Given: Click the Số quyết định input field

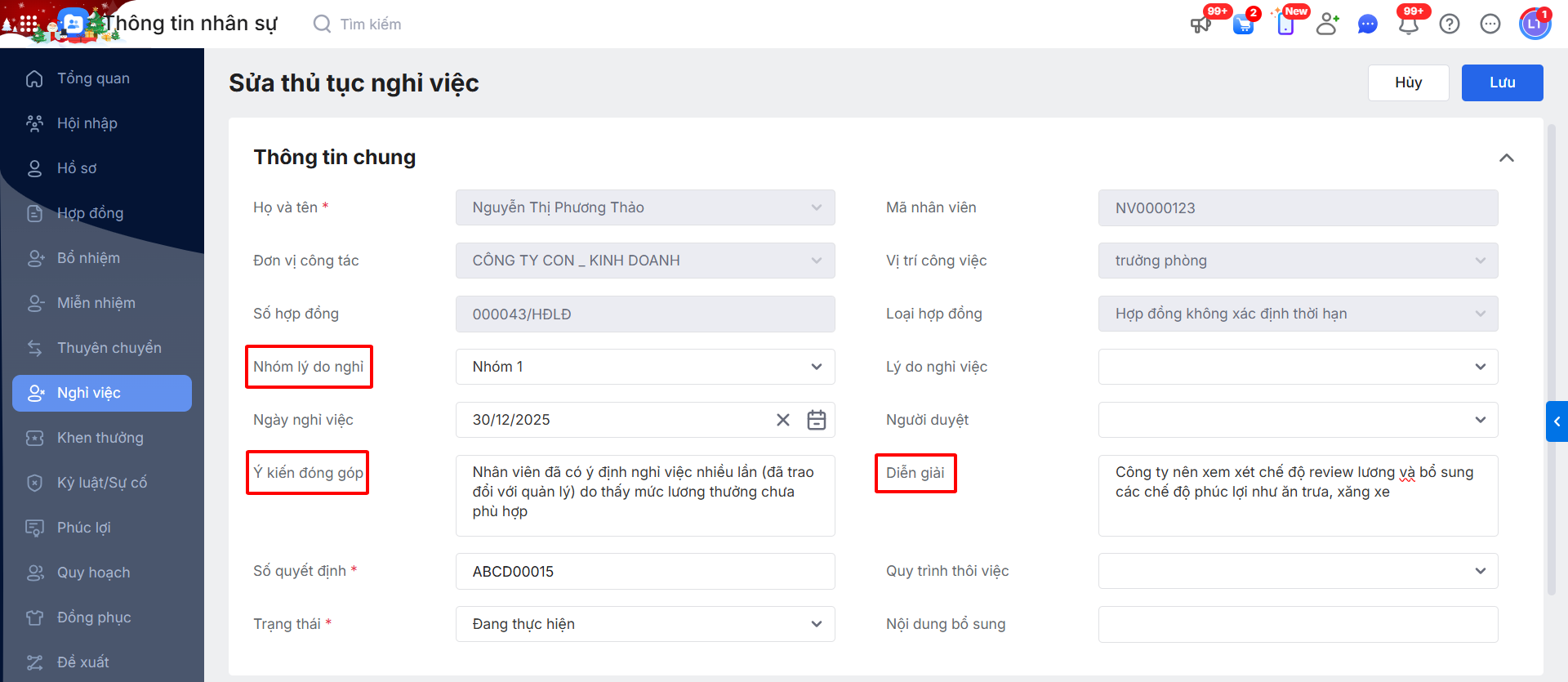Looking at the screenshot, I should 645,571.
